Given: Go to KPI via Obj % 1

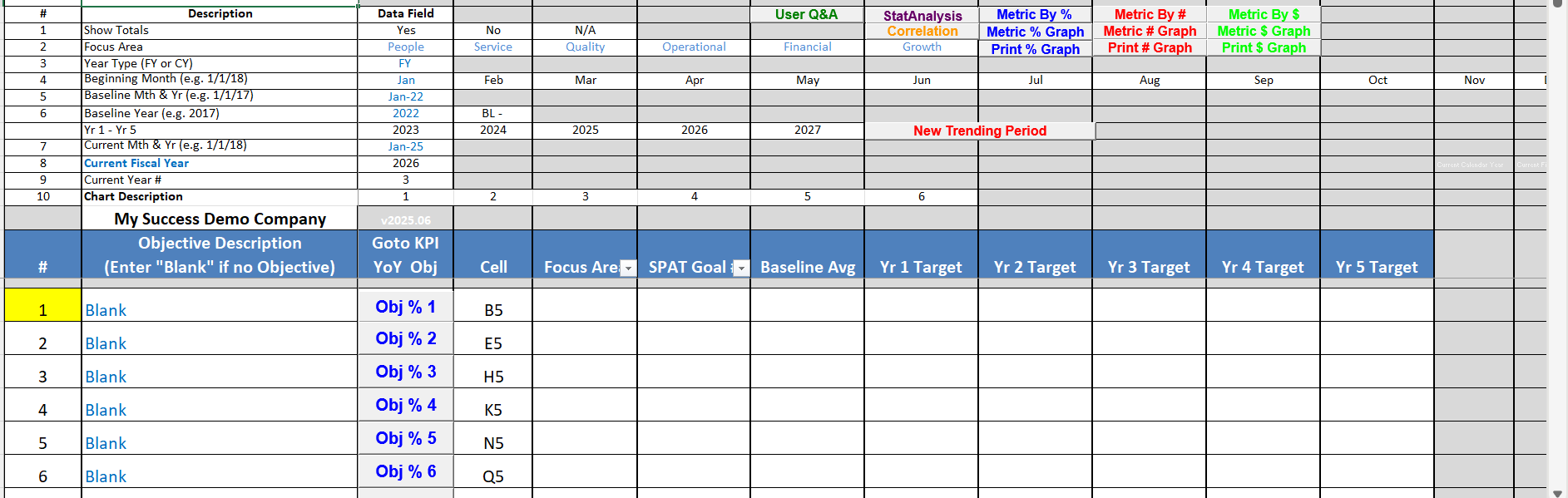Looking at the screenshot, I should coord(405,307).
